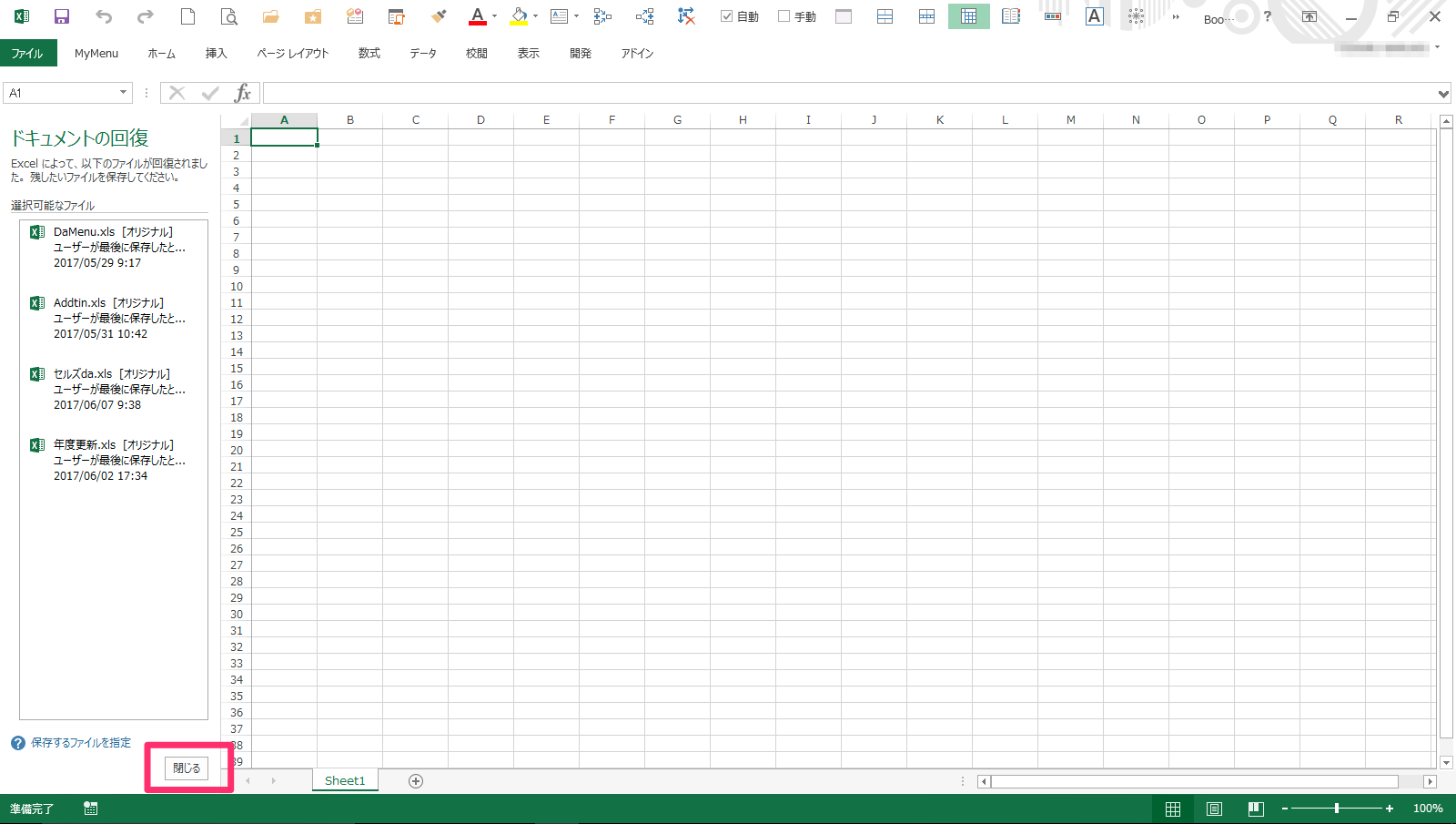1456x824 pixels.
Task: Click the Save floppy disk icon
Action: click(62, 16)
